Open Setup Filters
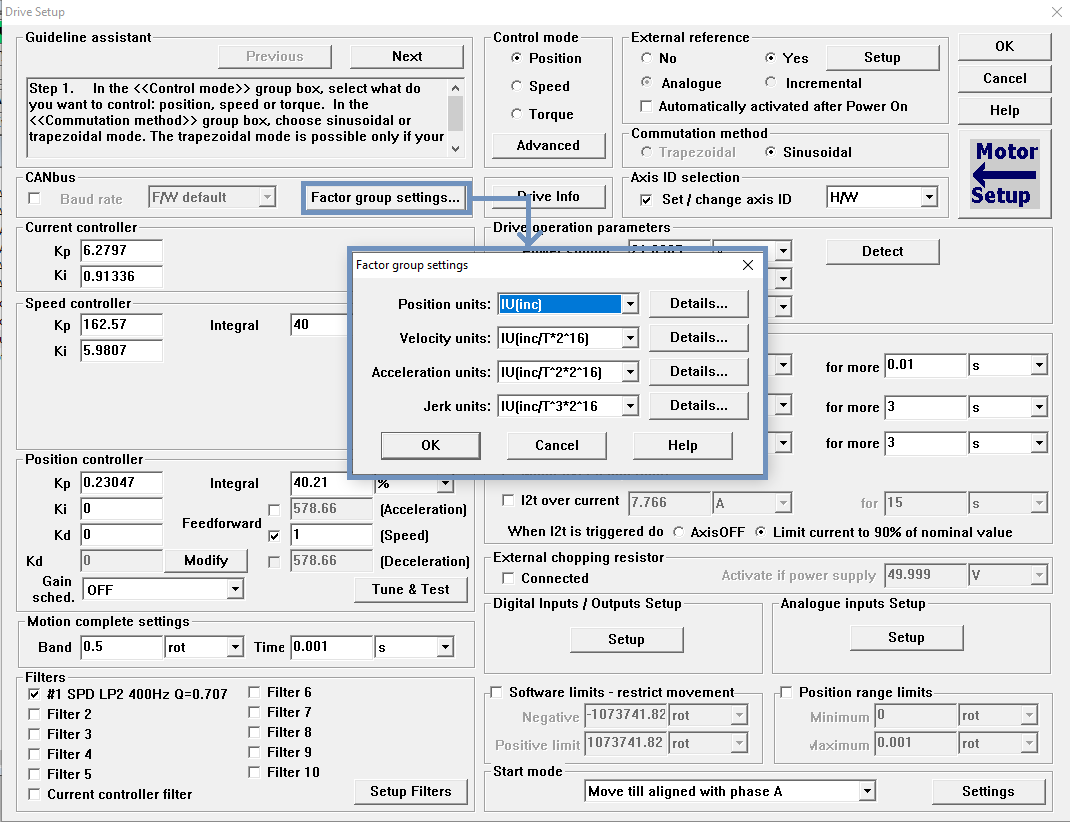This screenshot has height=822, width=1070. click(411, 791)
